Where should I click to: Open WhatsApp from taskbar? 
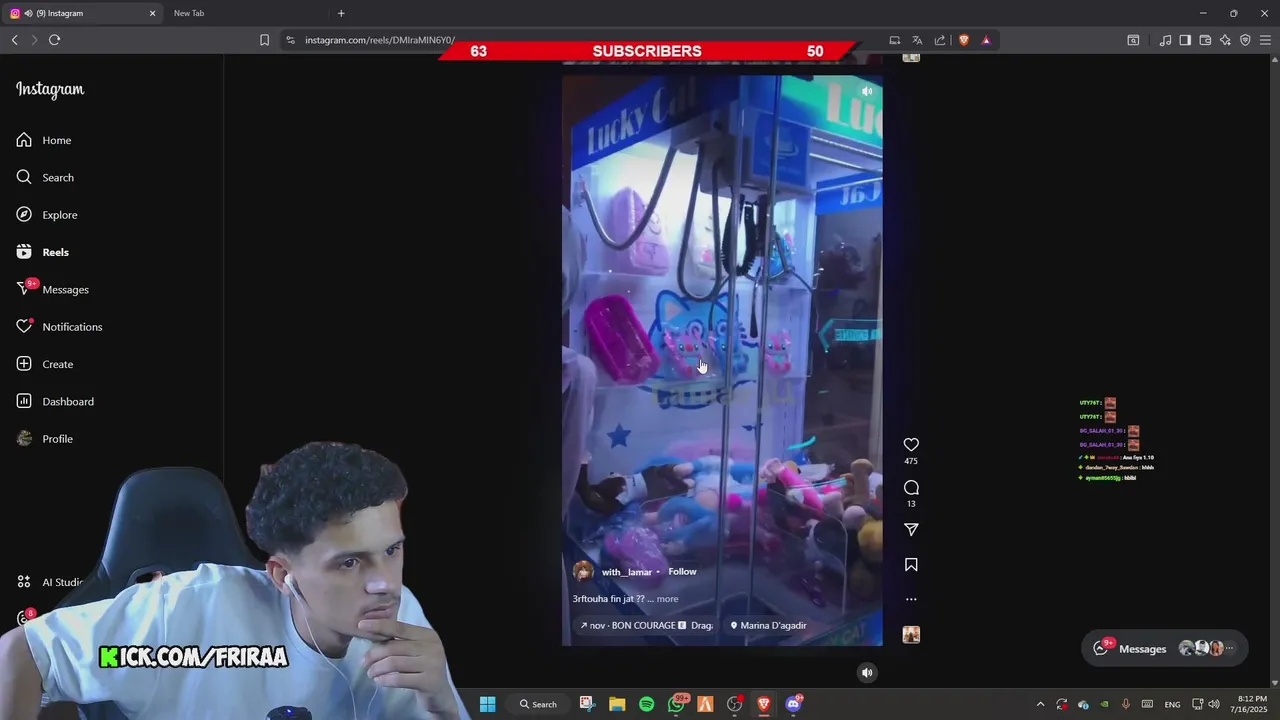676,704
